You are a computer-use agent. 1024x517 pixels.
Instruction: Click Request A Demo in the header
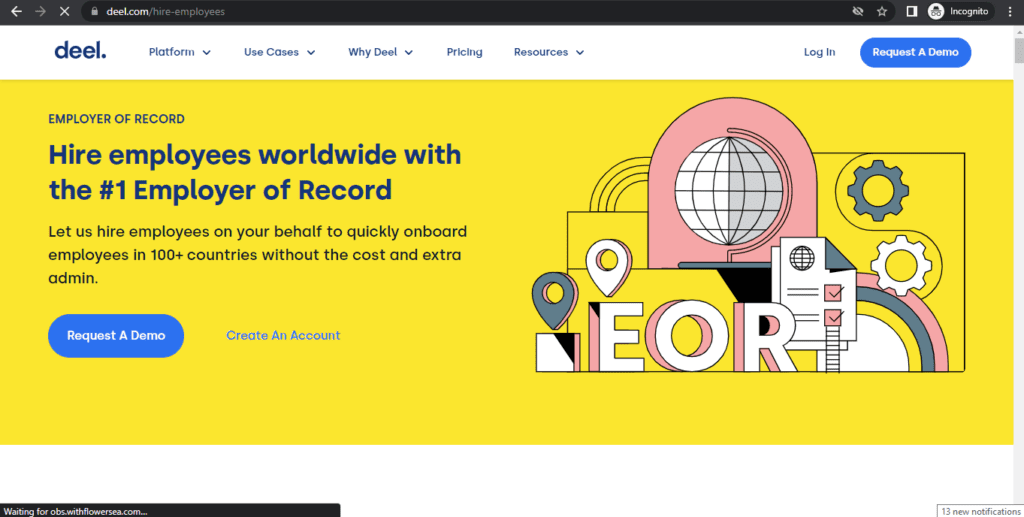(x=915, y=52)
